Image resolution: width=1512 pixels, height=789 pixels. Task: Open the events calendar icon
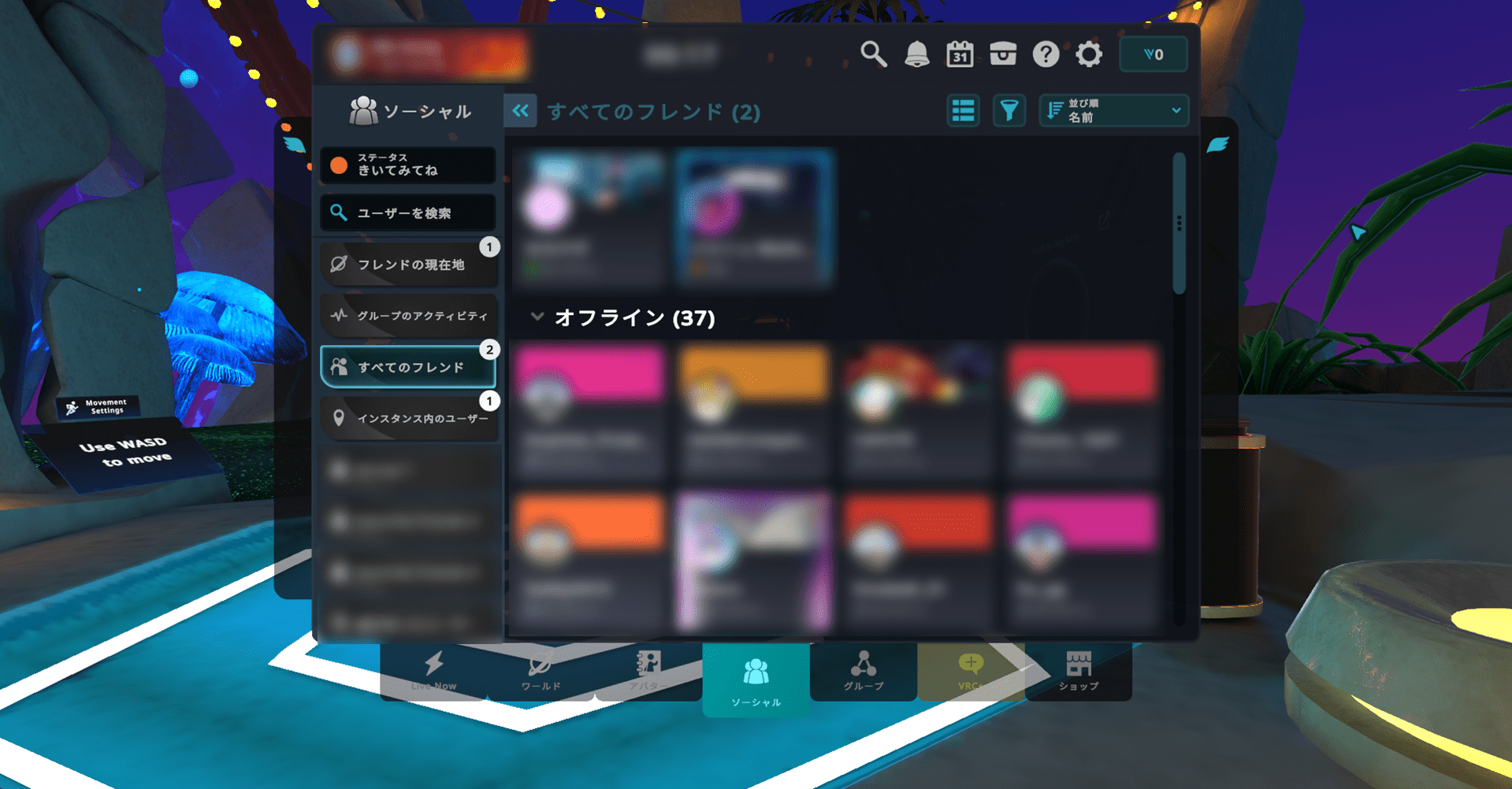[960, 54]
